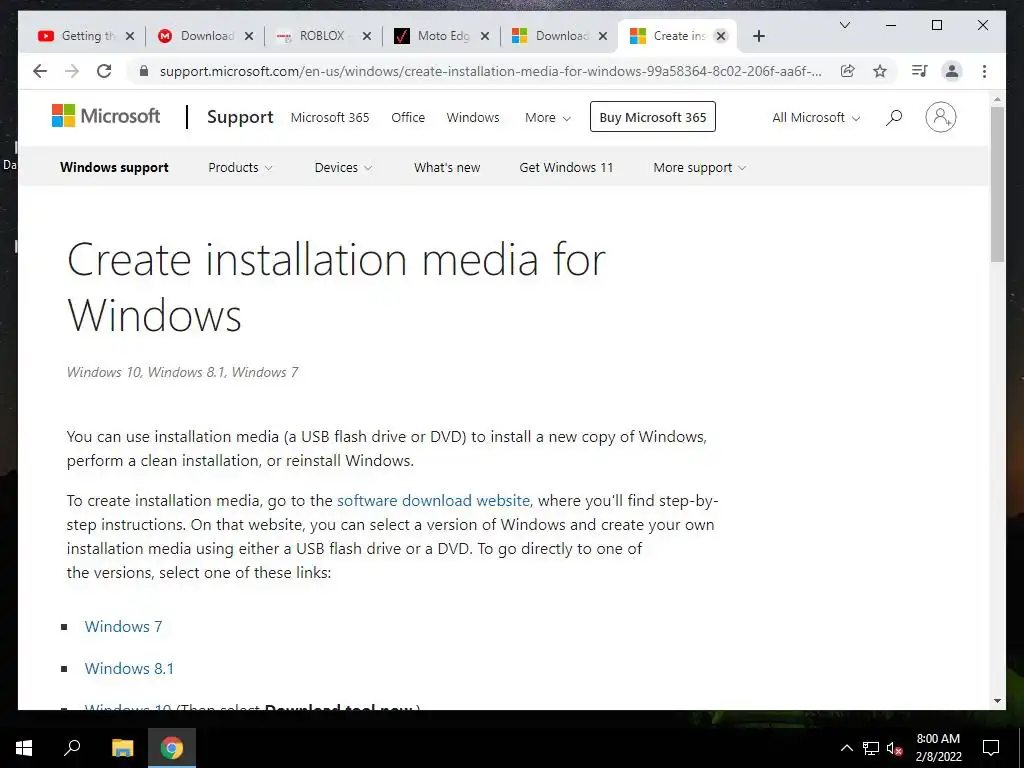
Task: Expand the More support dropdown
Action: [x=699, y=167]
